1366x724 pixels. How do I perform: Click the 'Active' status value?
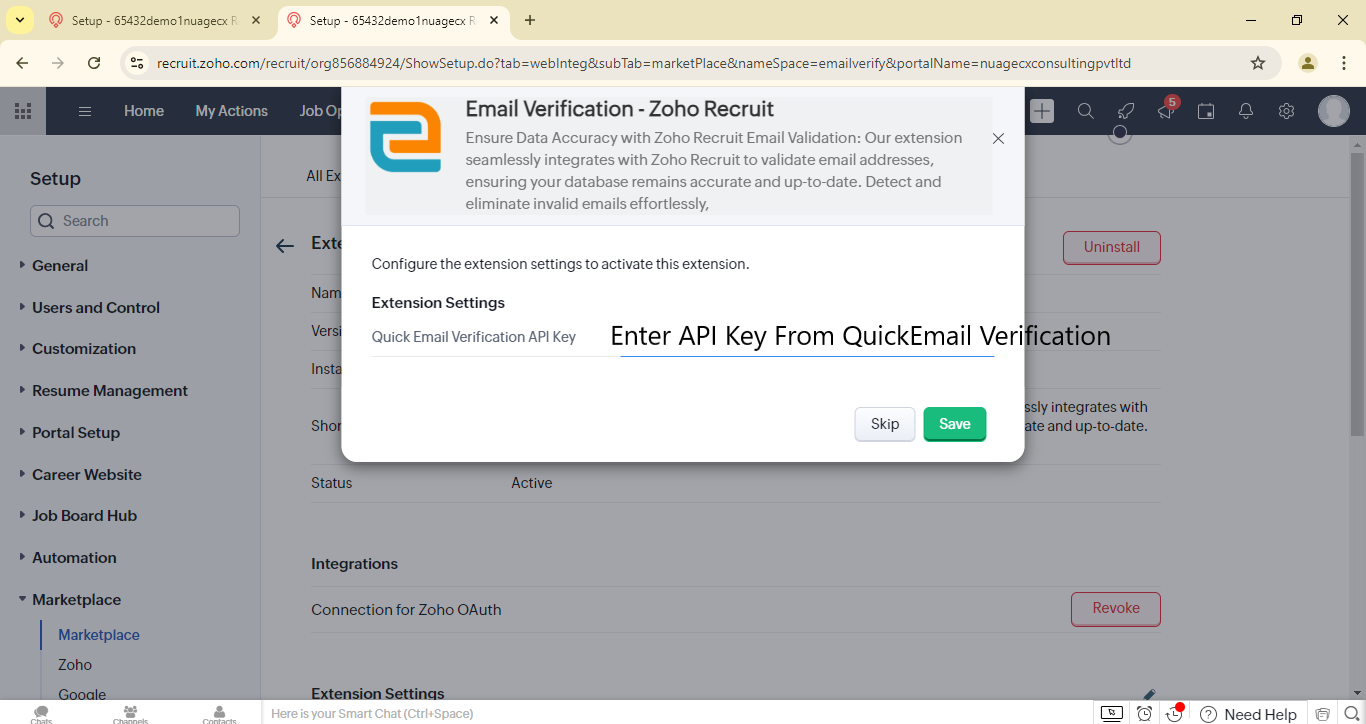coord(532,482)
